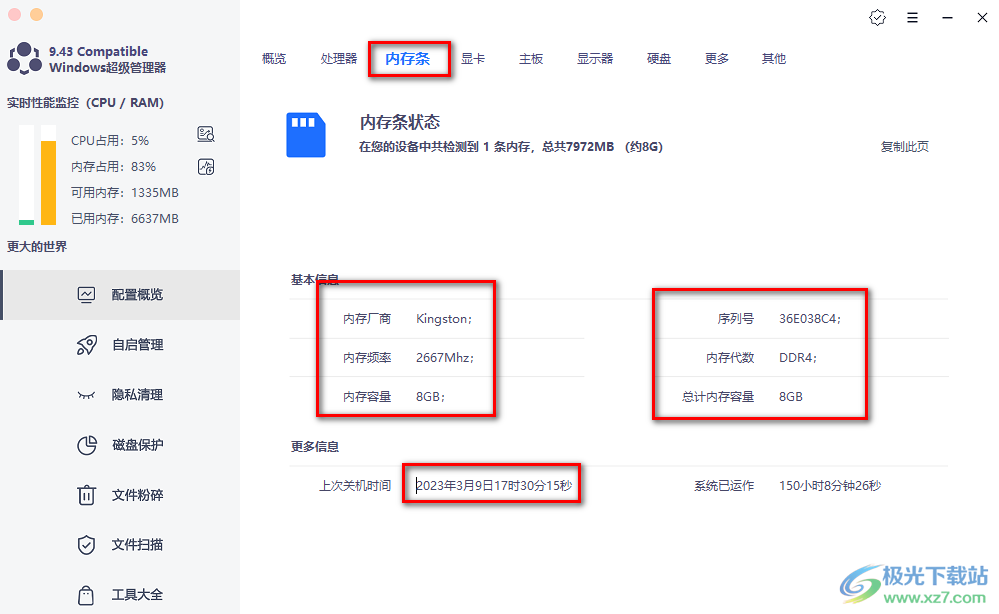Switch to the 概览 tab
999x614 pixels.
point(274,59)
